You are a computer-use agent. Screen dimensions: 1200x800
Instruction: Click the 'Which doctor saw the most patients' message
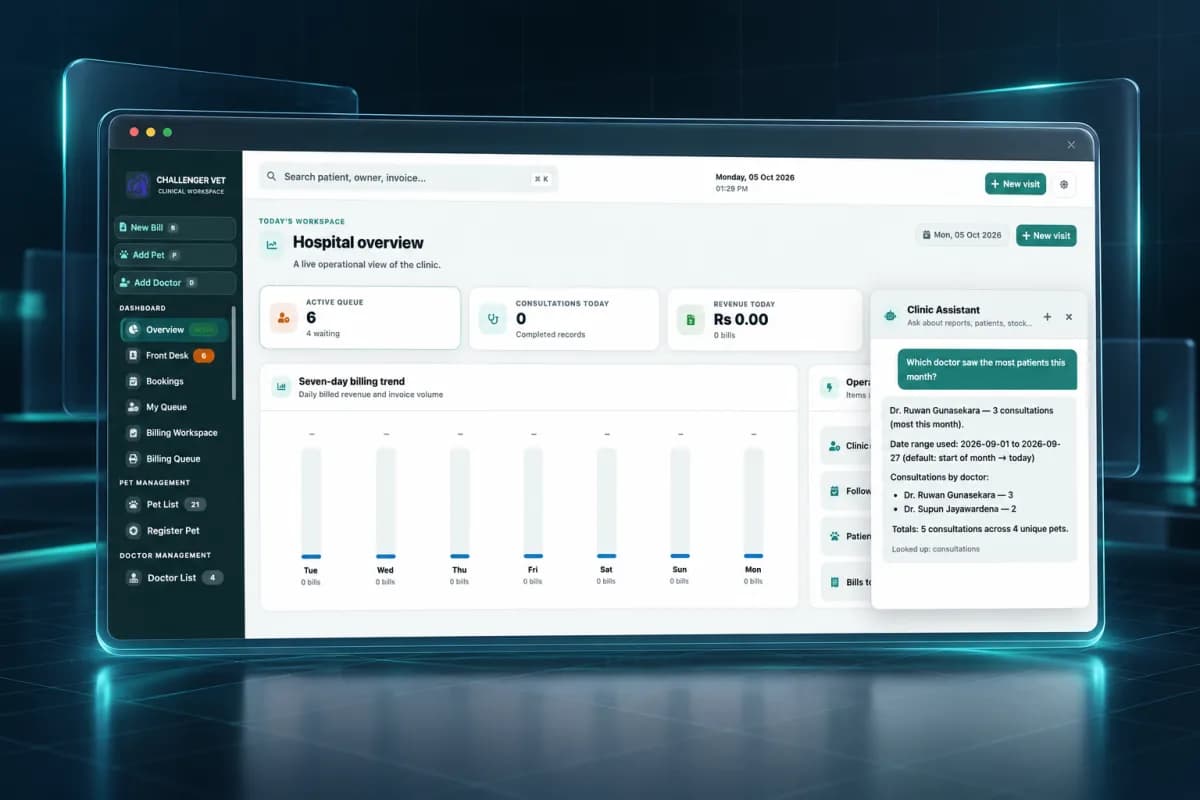click(x=986, y=370)
